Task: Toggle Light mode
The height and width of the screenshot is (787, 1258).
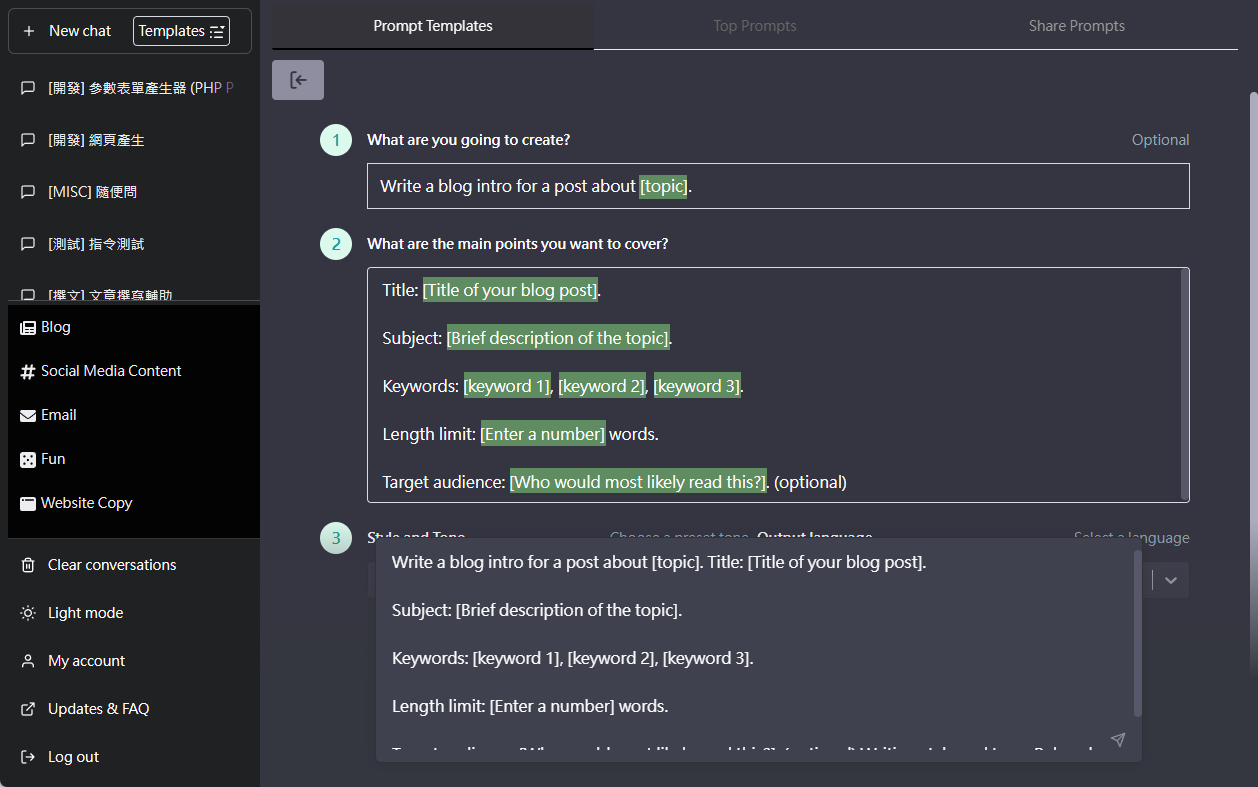Action: click(85, 613)
